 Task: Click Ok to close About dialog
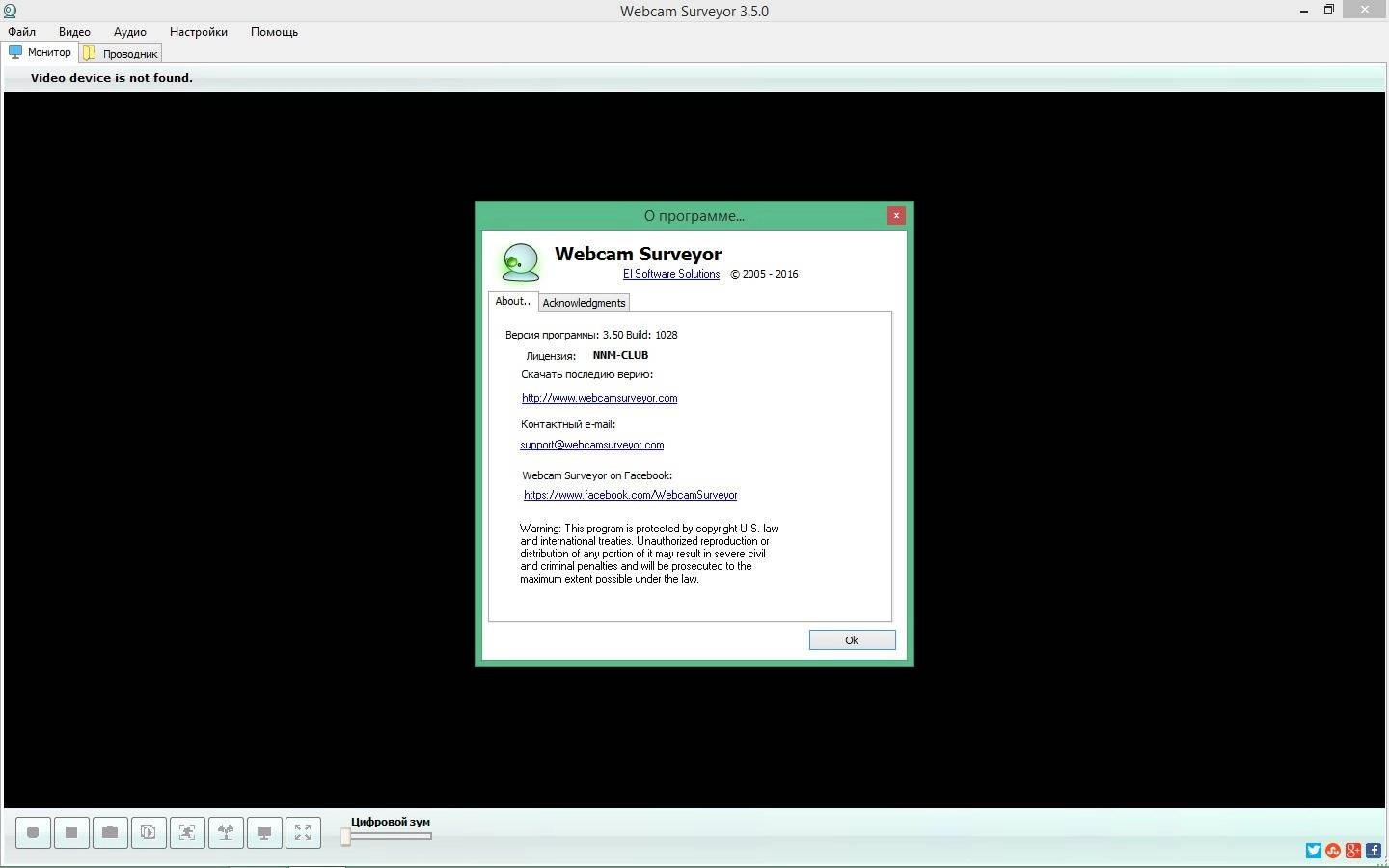tap(852, 640)
